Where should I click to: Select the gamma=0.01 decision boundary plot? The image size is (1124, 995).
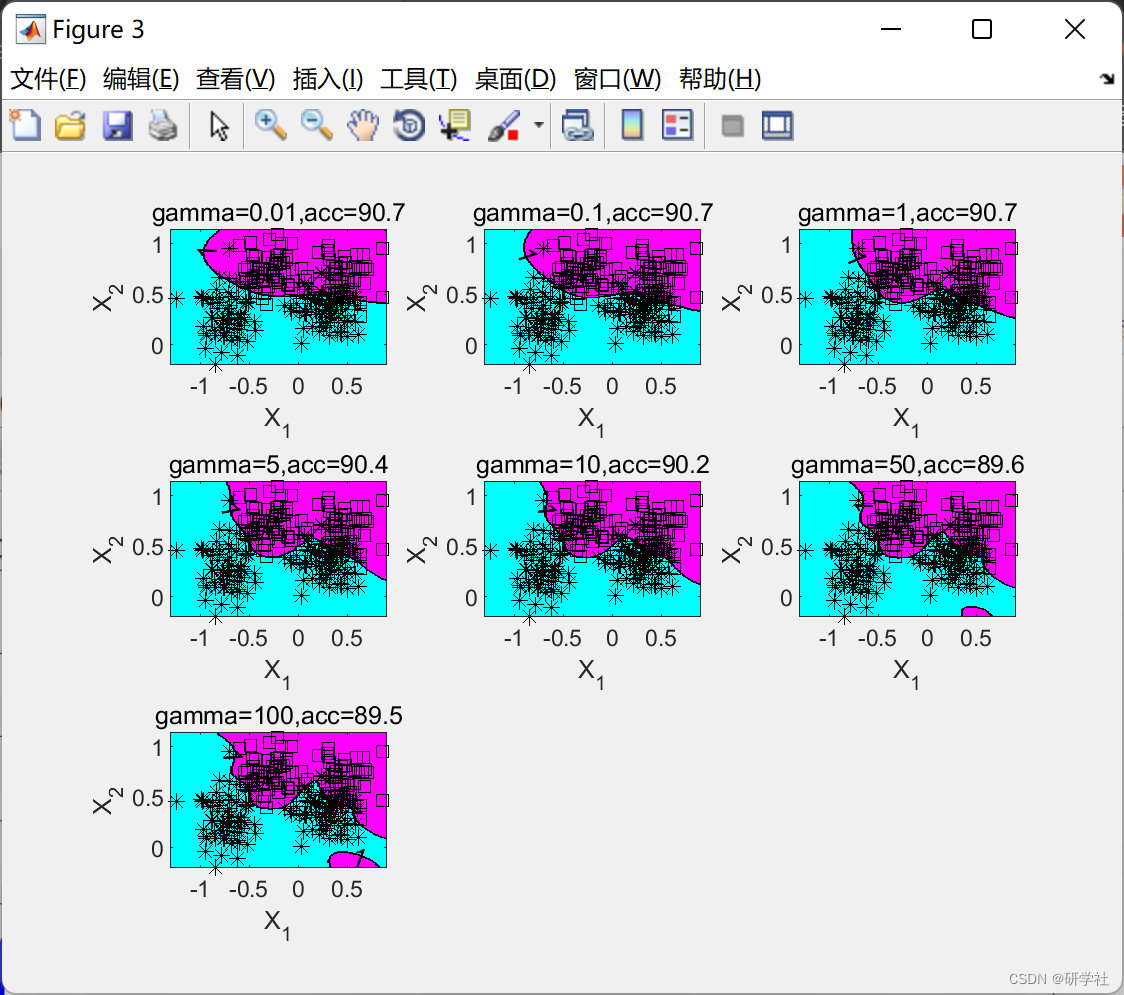(278, 297)
